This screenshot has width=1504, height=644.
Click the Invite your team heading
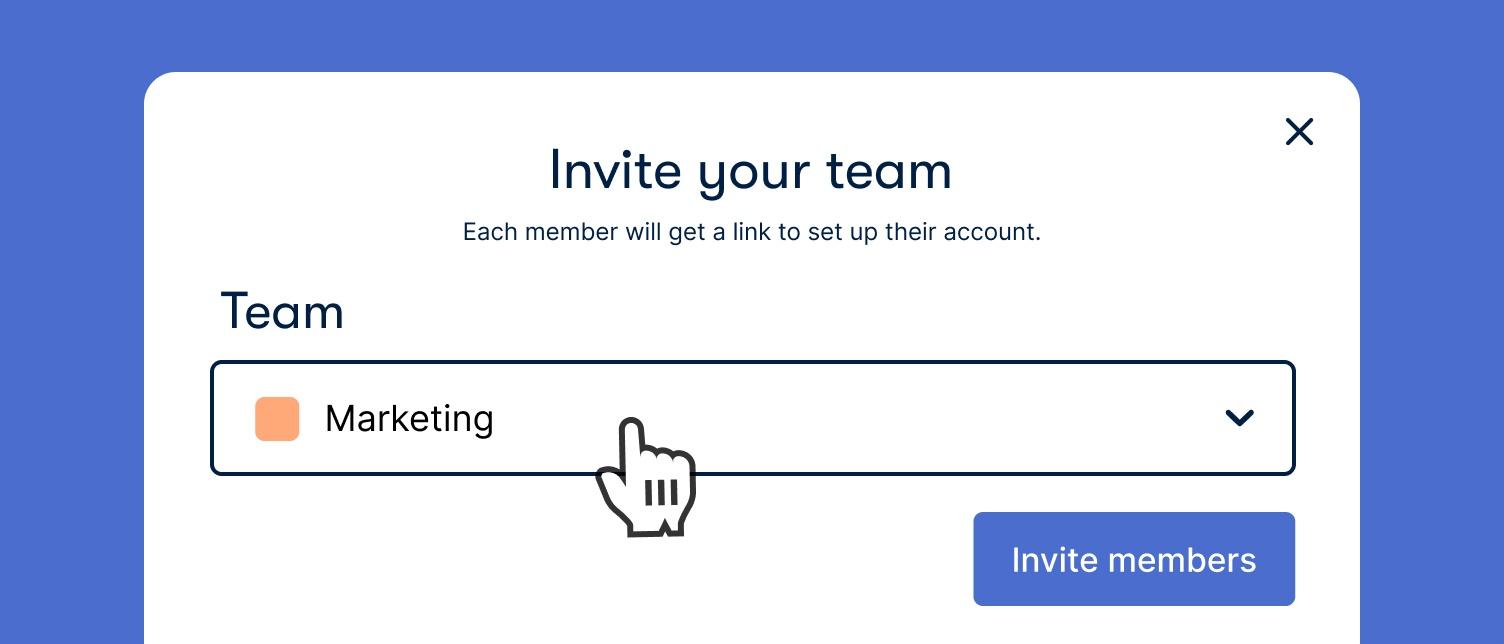tap(751, 171)
